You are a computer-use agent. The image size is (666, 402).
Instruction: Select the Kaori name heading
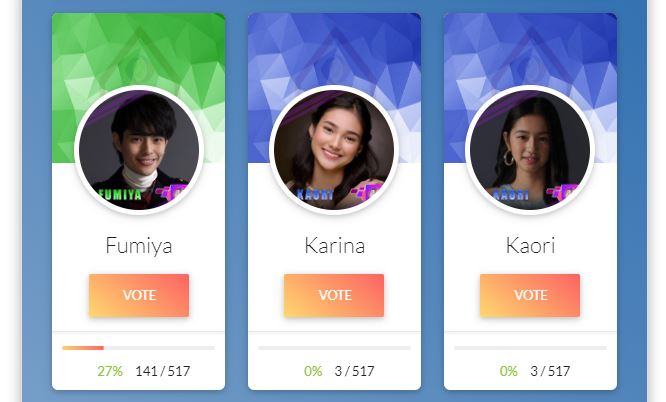click(x=531, y=246)
